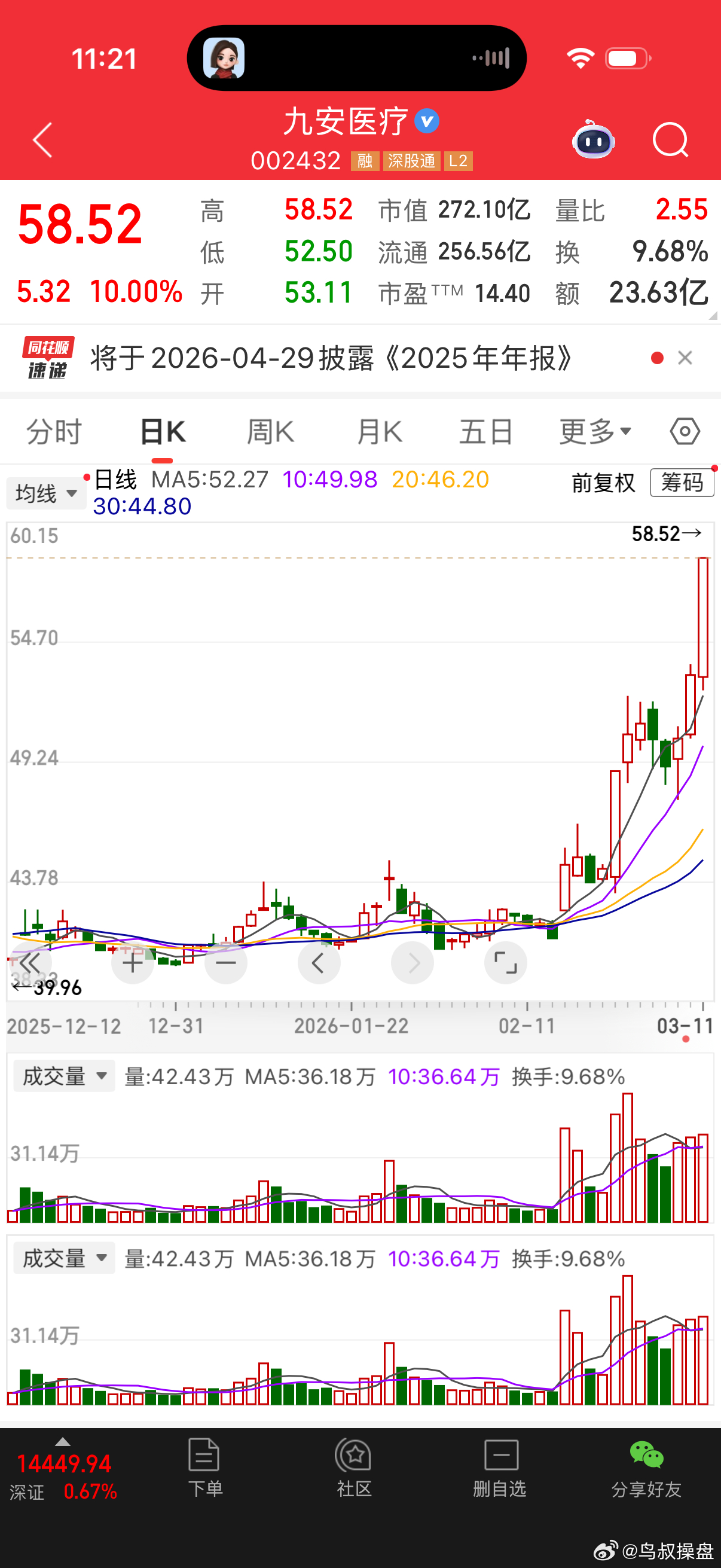This screenshot has width=721, height=1568.
Task: Tap stock title 九安医疗
Action: pyautogui.click(x=346, y=121)
